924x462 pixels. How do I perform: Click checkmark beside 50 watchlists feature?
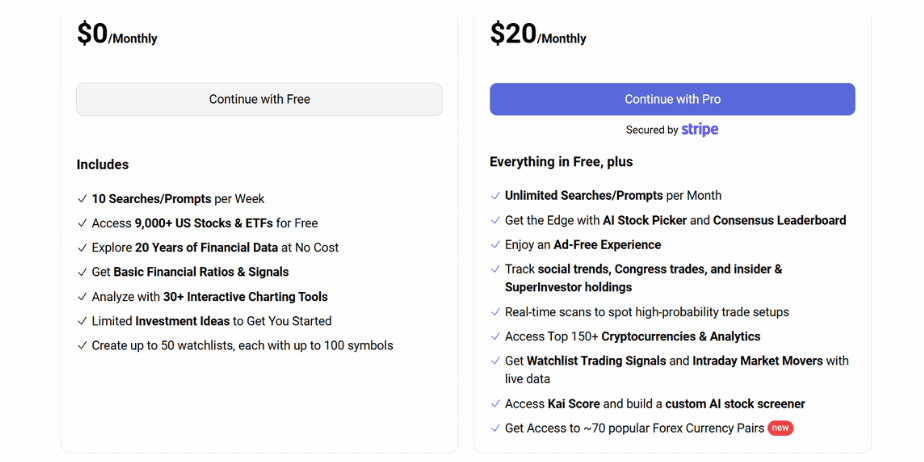coord(82,345)
